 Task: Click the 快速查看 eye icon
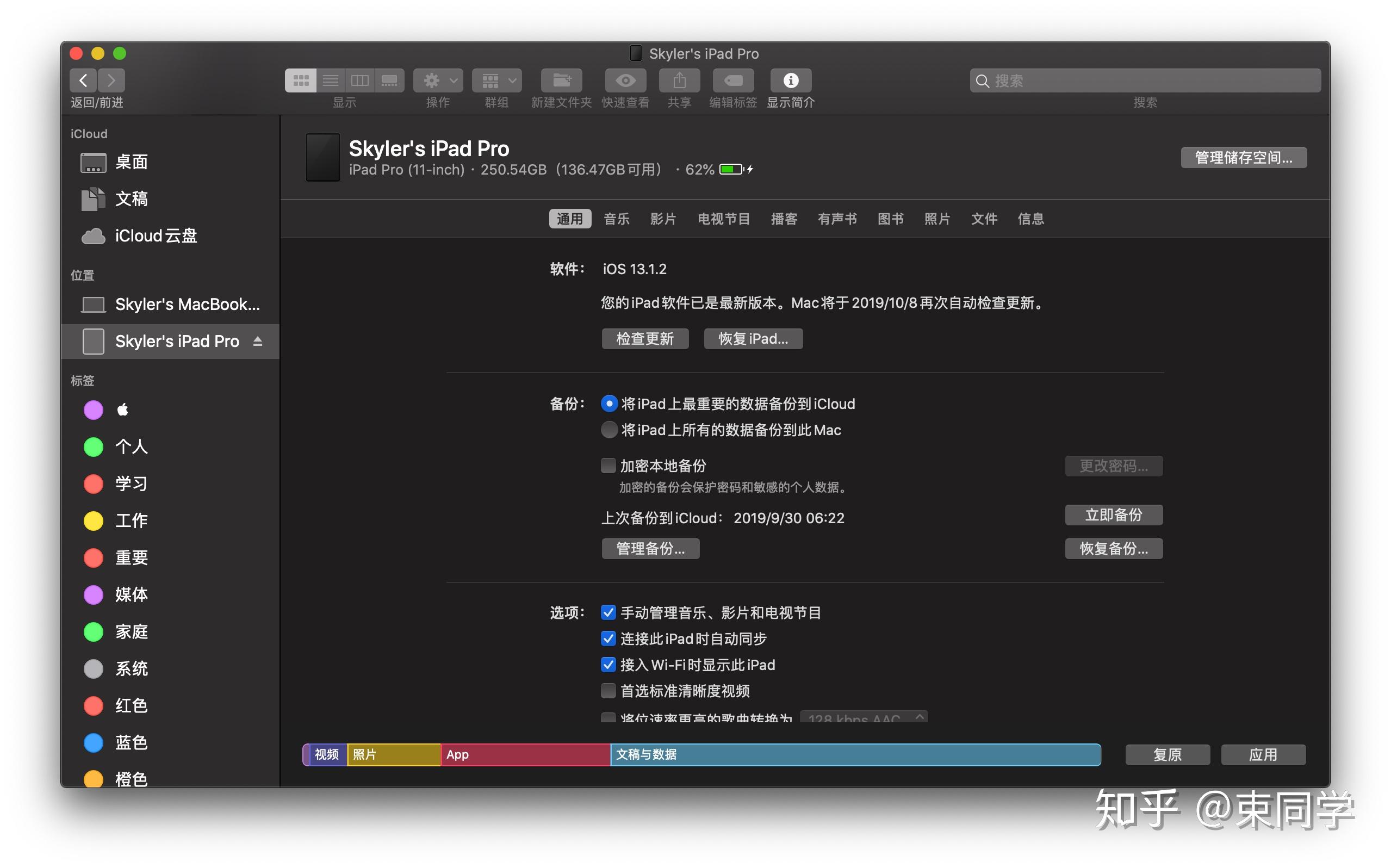point(625,80)
